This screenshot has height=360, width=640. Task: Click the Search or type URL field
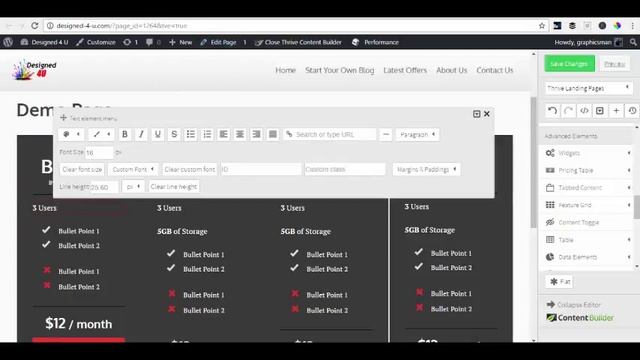[x=330, y=134]
